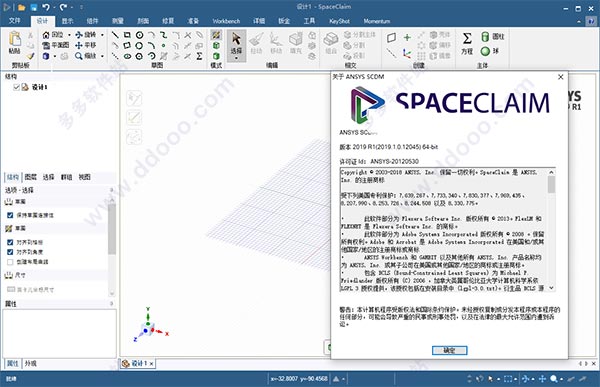Open the Spin (旋转) dropdown arrow
This screenshot has height=387, width=600.
tap(102, 35)
